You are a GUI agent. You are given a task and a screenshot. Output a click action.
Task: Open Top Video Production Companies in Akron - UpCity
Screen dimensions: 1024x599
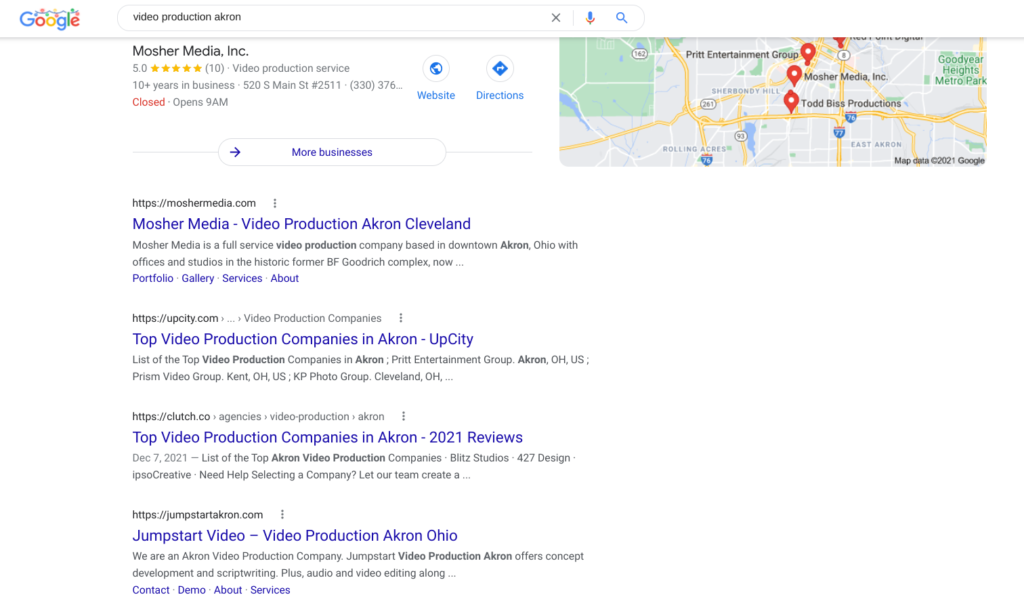coord(302,339)
